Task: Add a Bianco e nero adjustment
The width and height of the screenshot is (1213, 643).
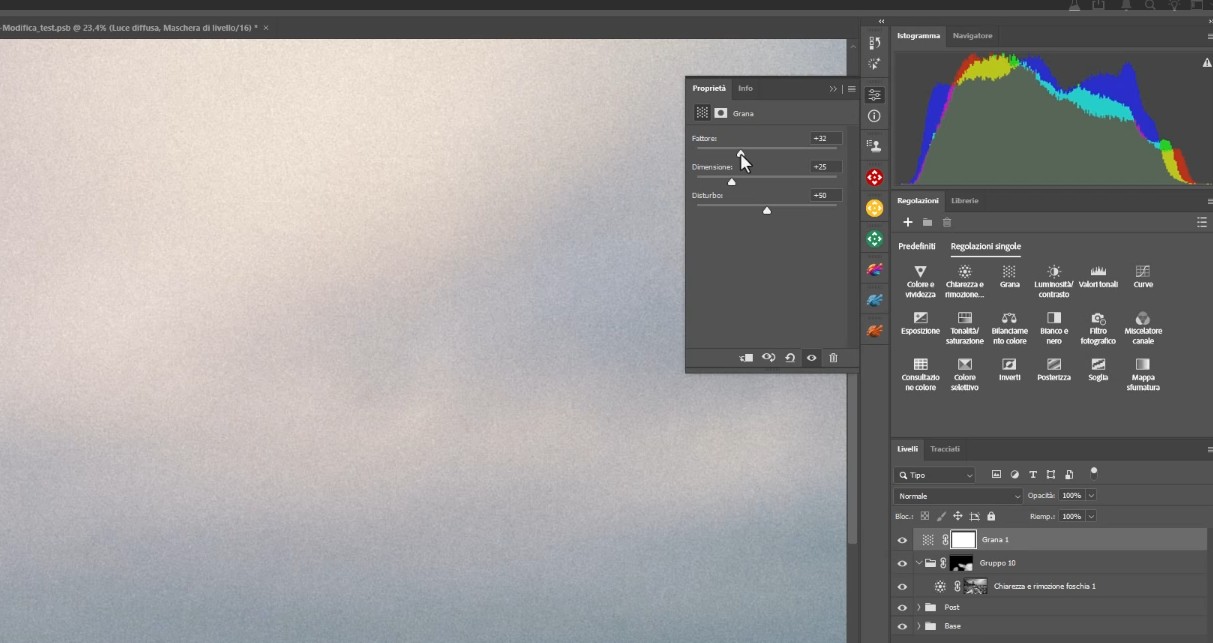Action: point(1053,323)
